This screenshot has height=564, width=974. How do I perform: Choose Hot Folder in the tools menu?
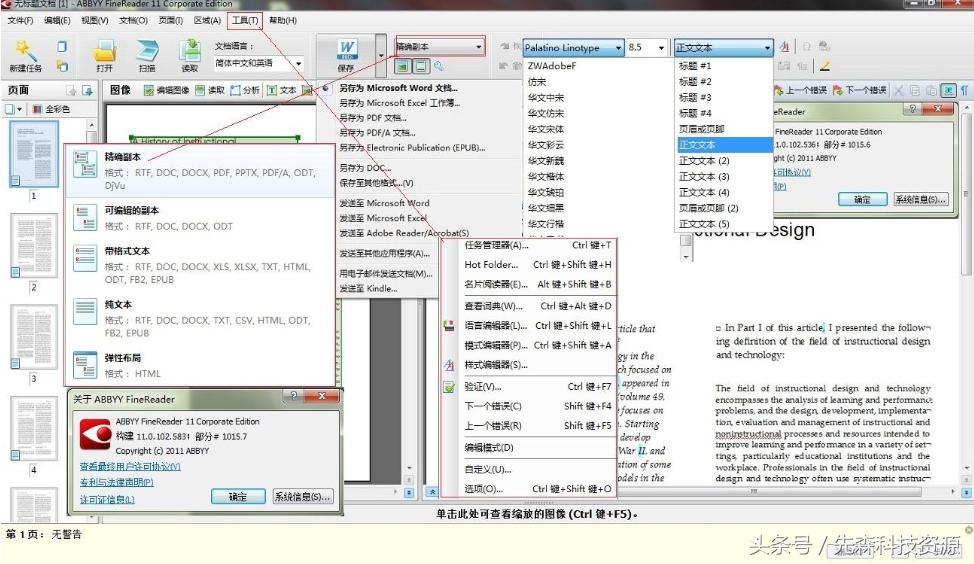[x=538, y=265]
